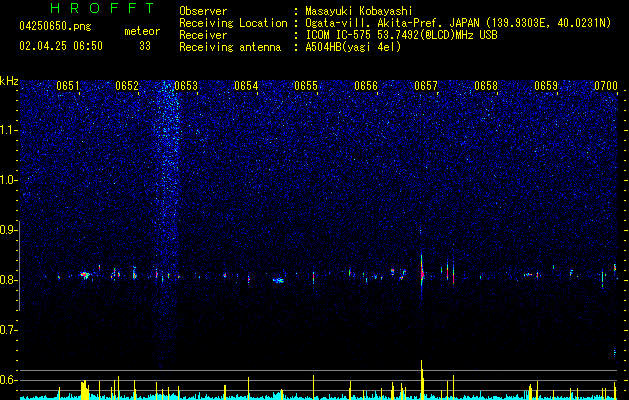Click the 0655 time marker

[x=306, y=86]
